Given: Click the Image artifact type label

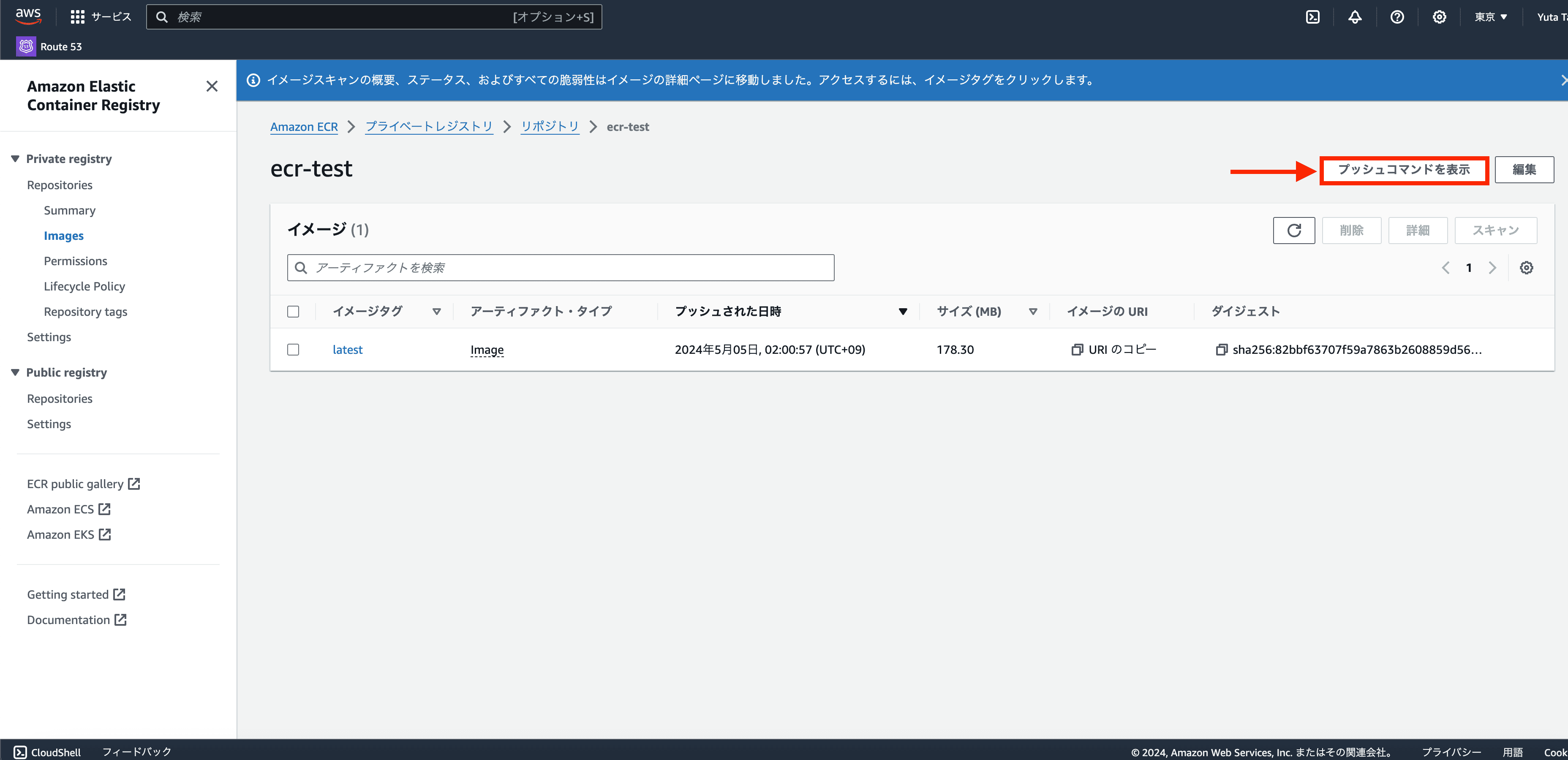Looking at the screenshot, I should pos(487,350).
